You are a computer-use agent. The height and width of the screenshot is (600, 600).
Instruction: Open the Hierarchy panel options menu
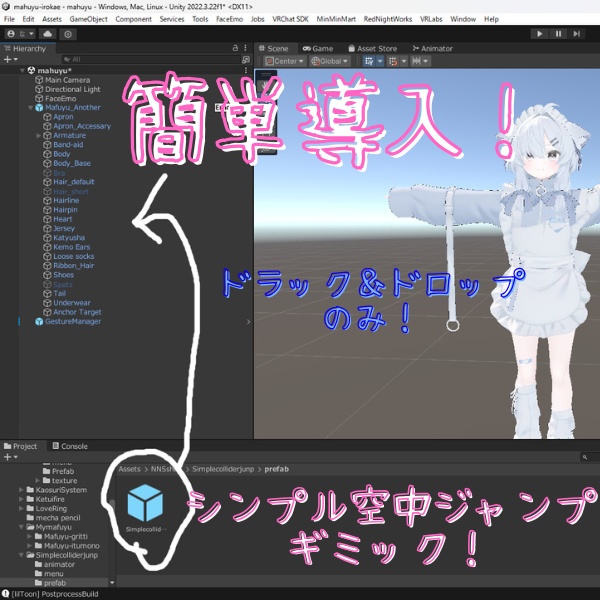pos(245,48)
